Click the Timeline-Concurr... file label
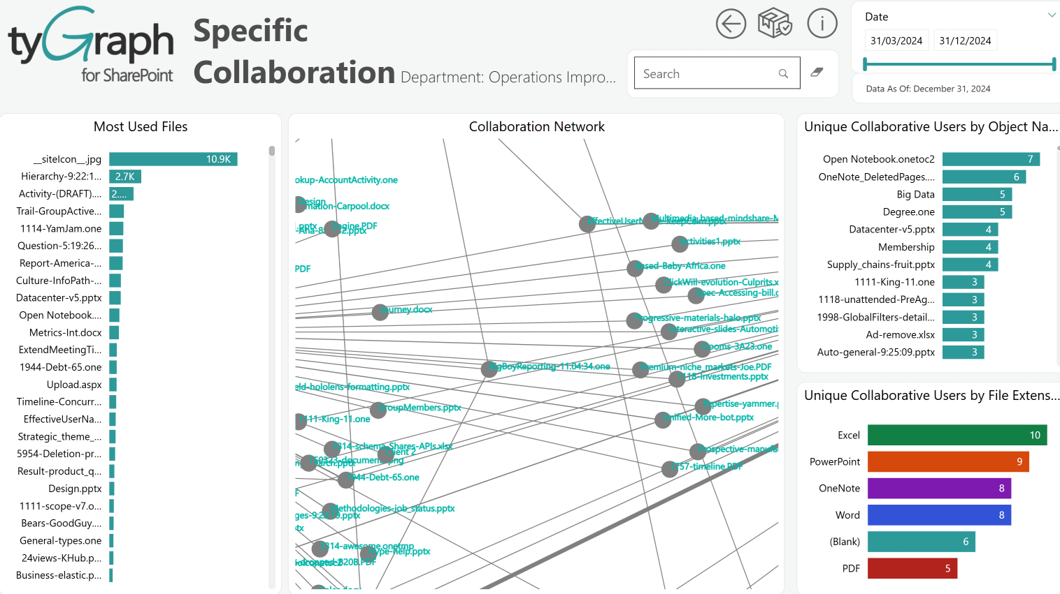Viewport: 1060px width, 594px height. click(59, 402)
